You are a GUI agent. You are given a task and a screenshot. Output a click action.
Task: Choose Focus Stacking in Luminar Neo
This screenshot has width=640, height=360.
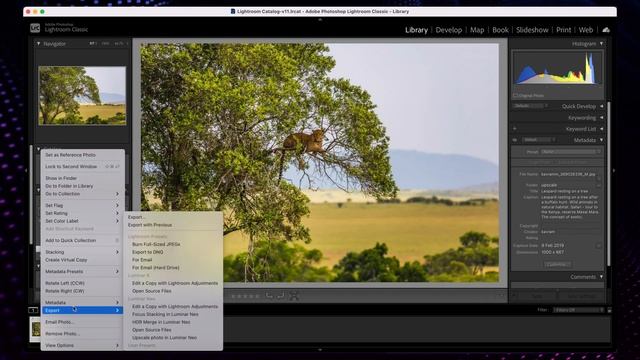(x=173, y=314)
